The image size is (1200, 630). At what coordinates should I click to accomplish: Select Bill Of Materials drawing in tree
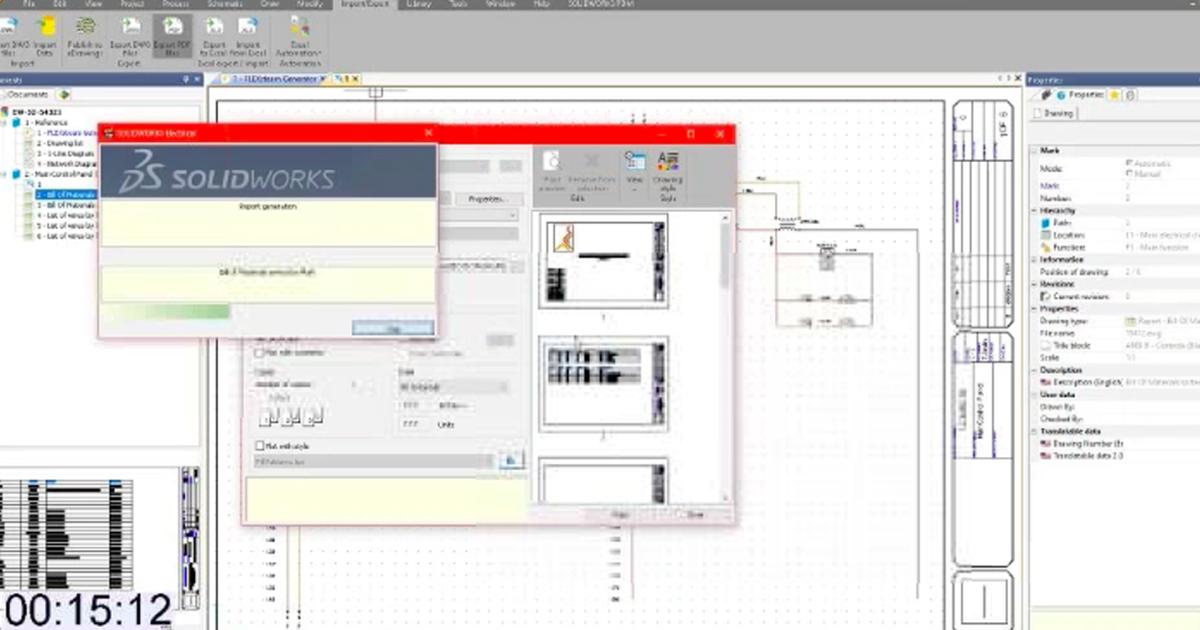[66, 194]
